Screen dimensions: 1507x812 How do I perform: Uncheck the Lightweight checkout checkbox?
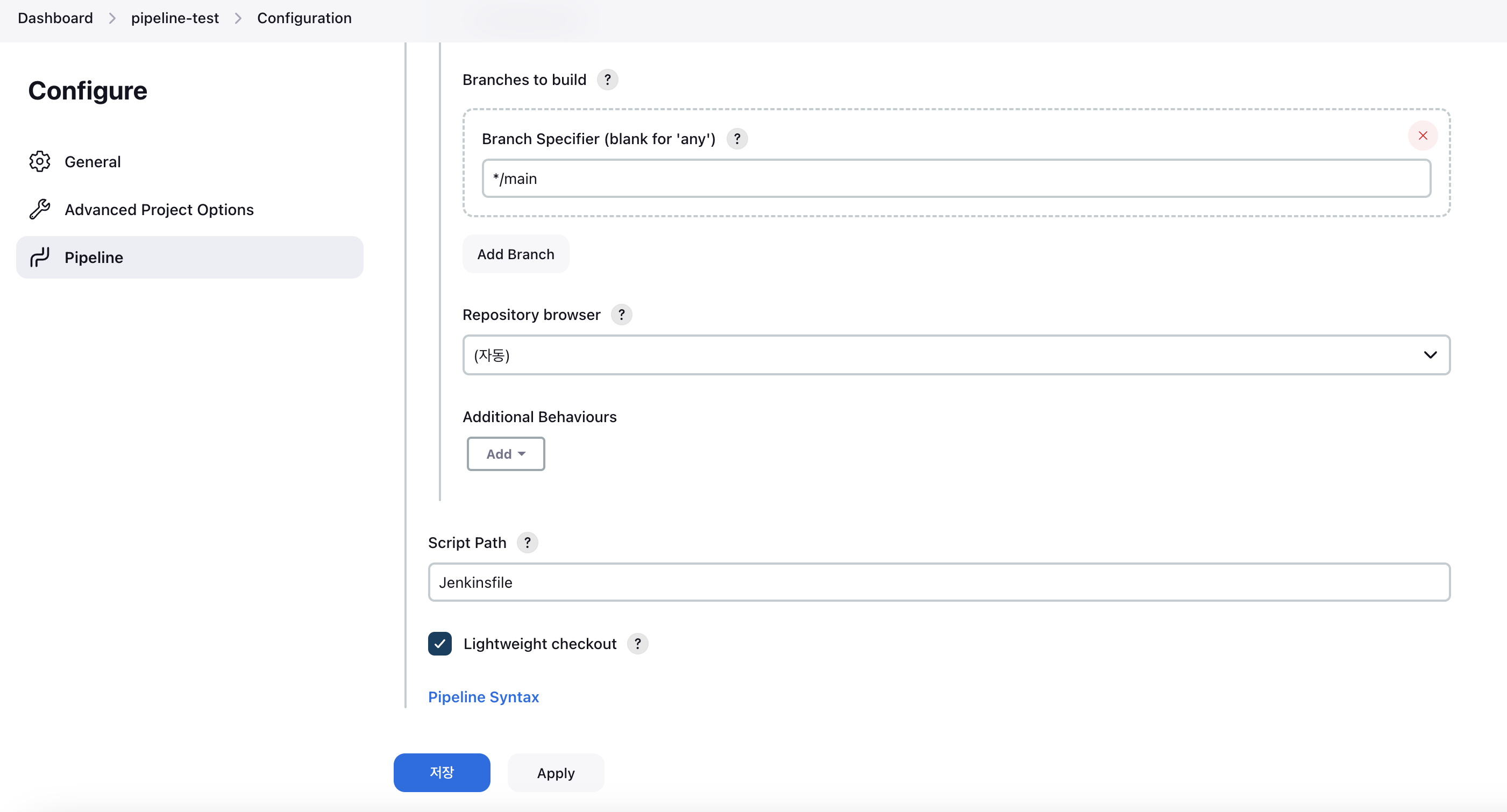(440, 644)
